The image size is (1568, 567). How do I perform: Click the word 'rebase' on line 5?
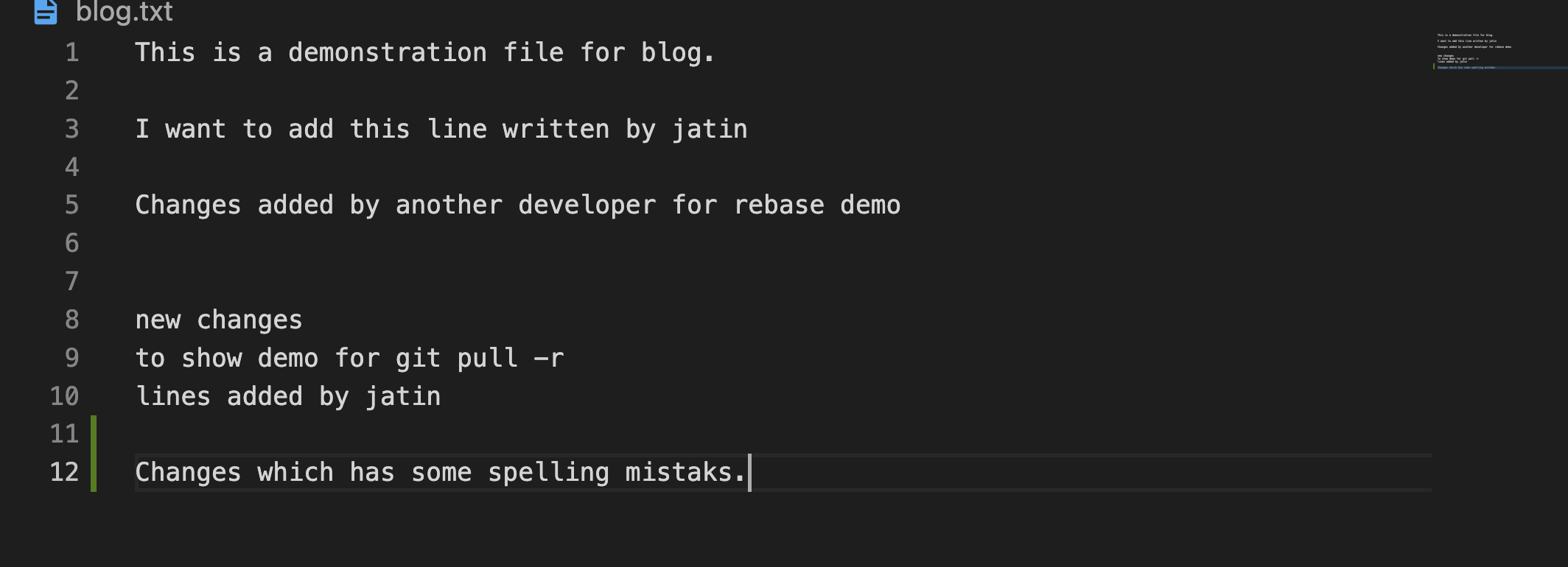coord(779,205)
